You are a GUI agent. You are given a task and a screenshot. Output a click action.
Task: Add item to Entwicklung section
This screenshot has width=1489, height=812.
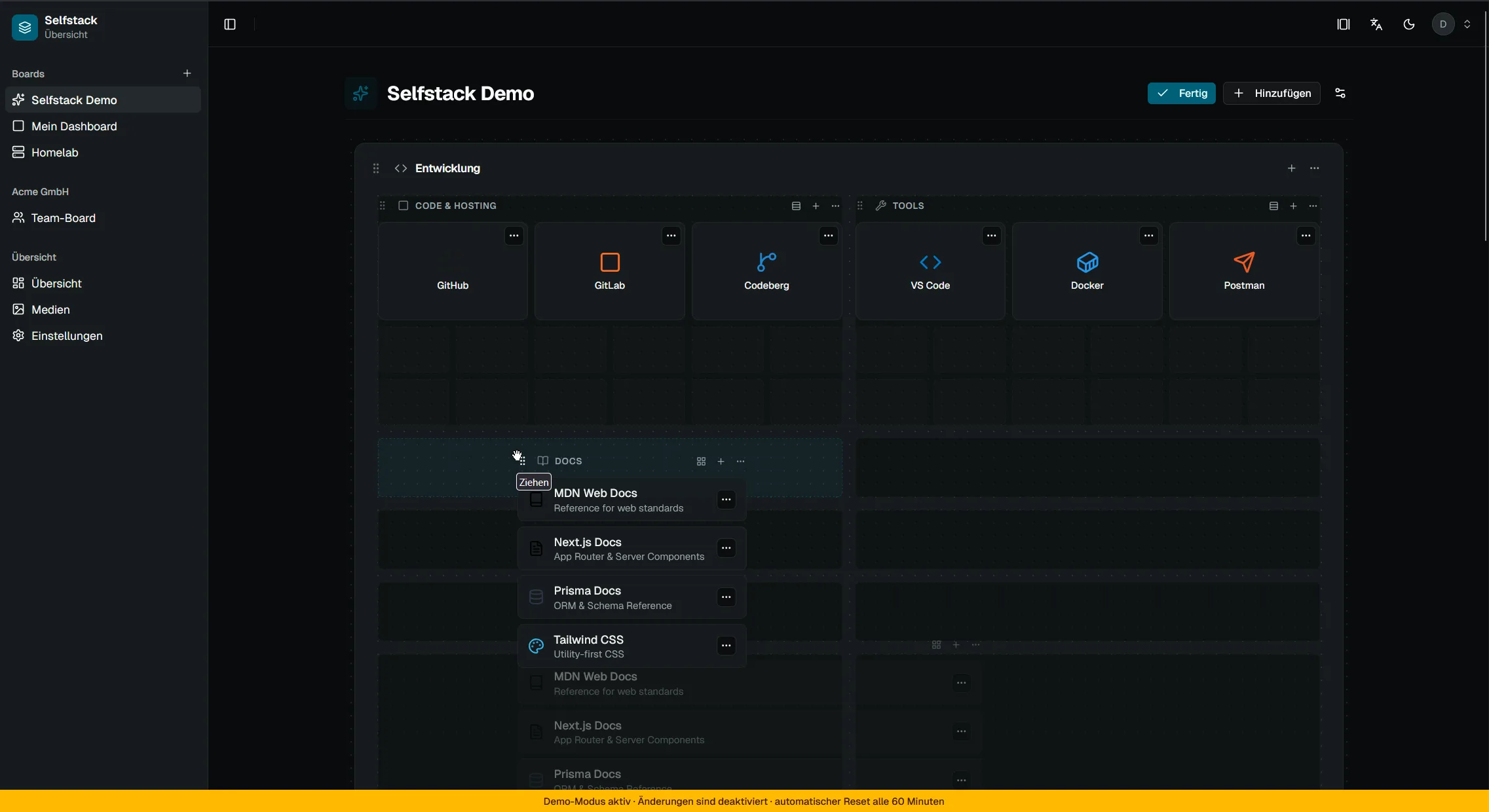(1292, 168)
